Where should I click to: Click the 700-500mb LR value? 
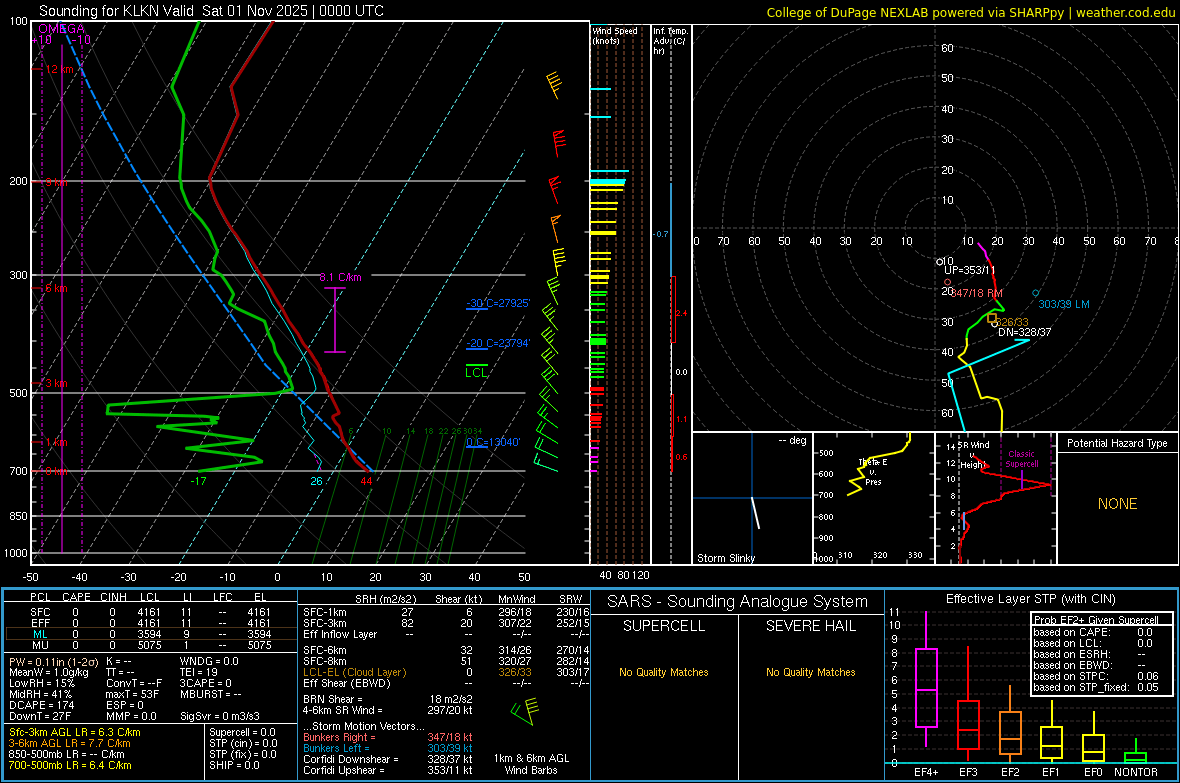pyautogui.click(x=69, y=765)
